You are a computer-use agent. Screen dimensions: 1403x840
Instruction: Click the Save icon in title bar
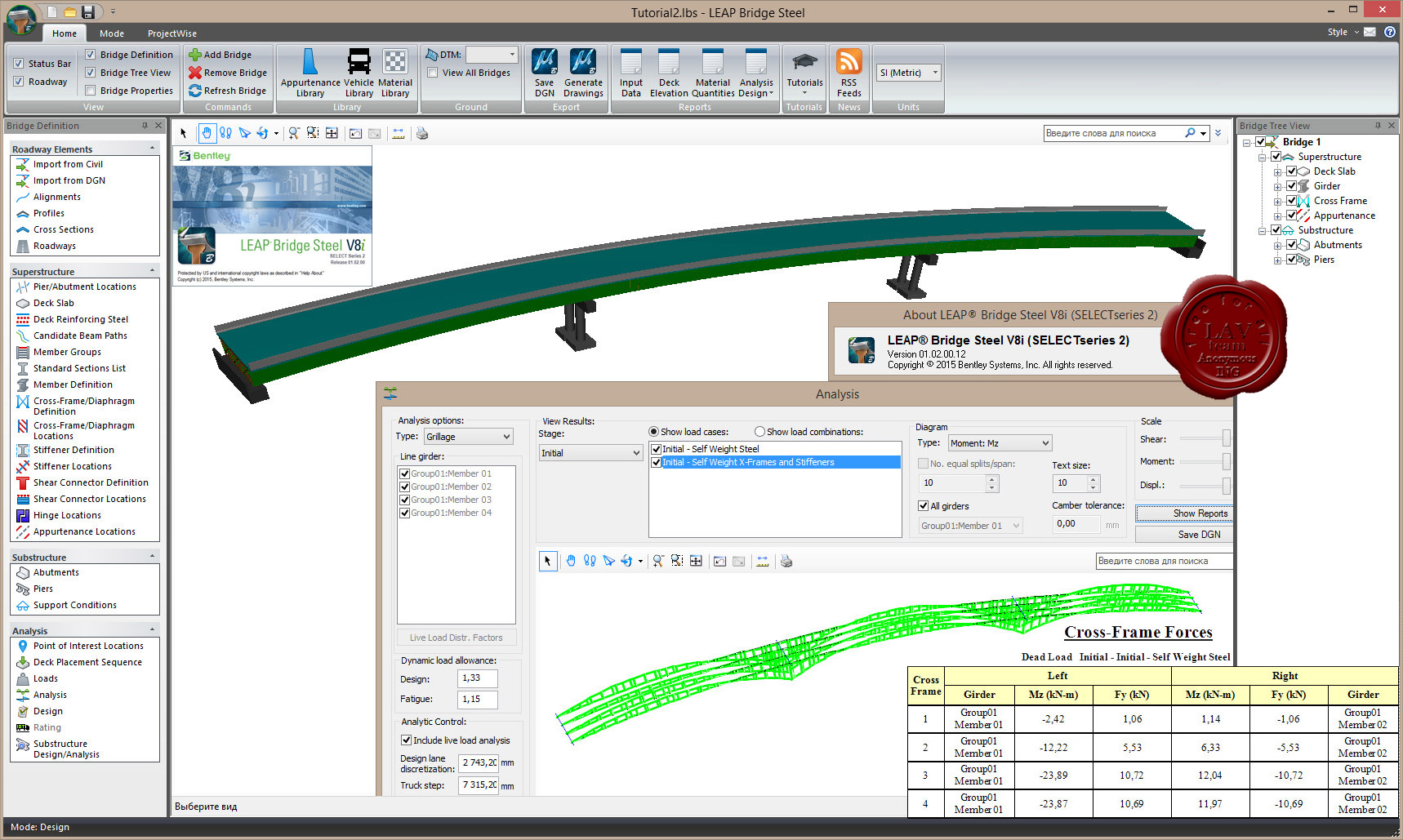(x=88, y=11)
